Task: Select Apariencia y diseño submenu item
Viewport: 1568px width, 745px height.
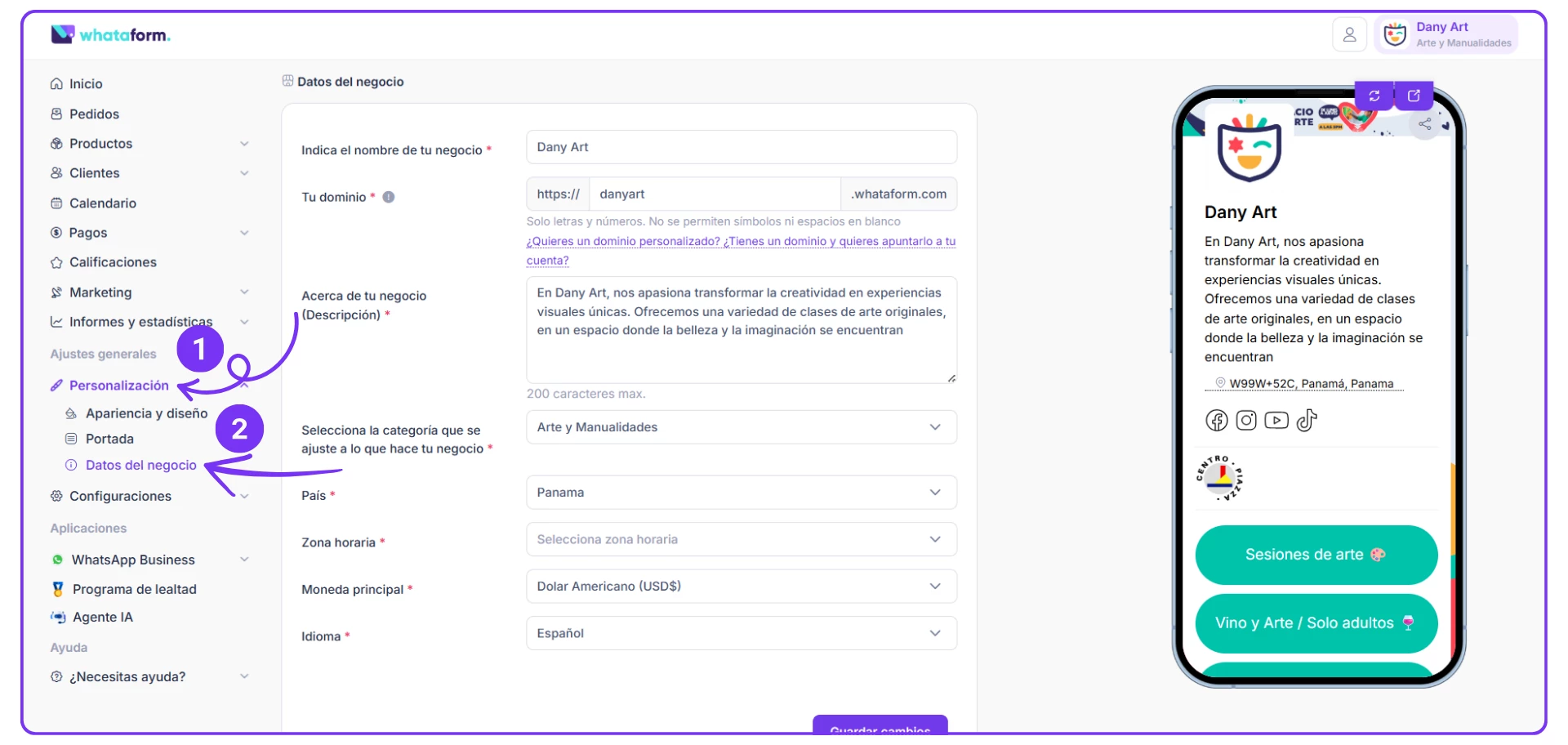Action: click(x=146, y=413)
